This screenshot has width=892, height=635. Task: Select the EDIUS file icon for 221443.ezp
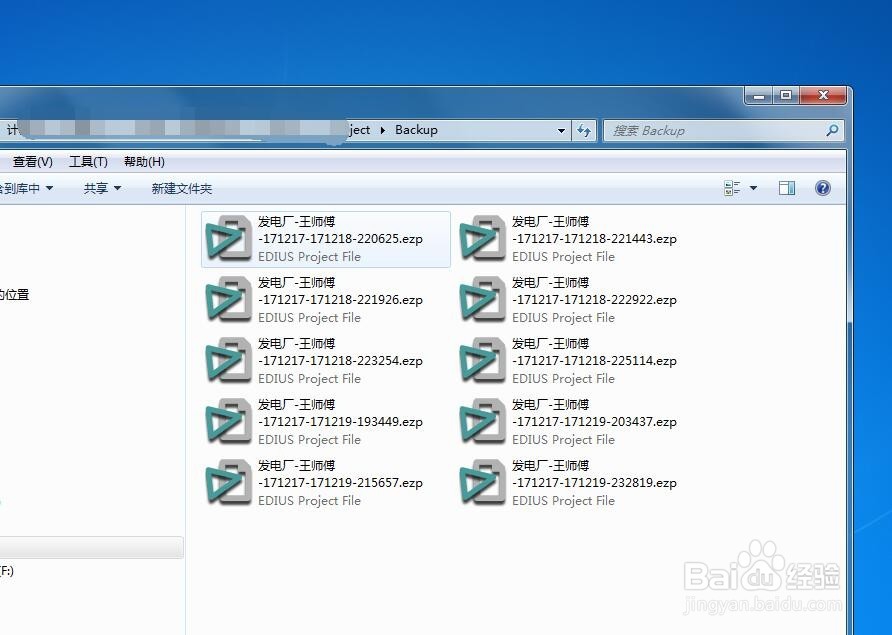482,238
